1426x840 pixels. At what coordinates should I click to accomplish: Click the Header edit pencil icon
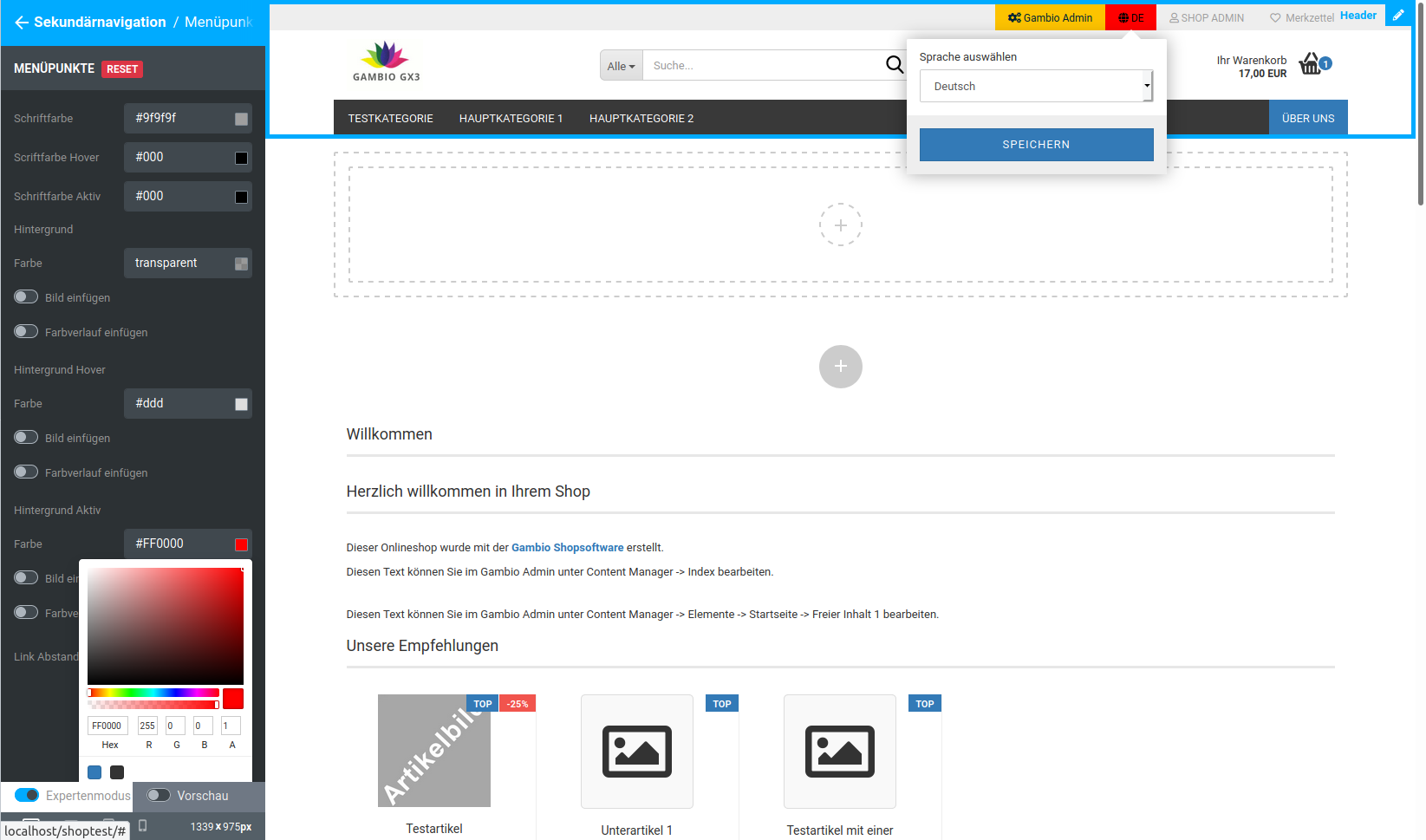coord(1398,16)
